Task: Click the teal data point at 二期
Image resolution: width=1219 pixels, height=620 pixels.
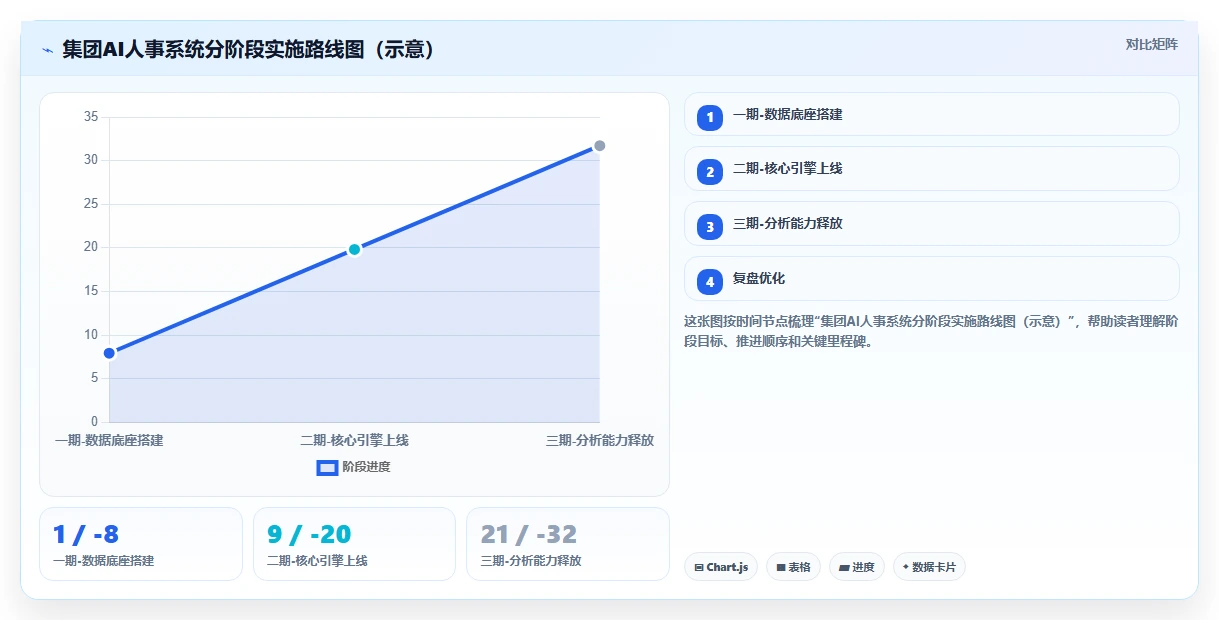Action: [x=354, y=249]
